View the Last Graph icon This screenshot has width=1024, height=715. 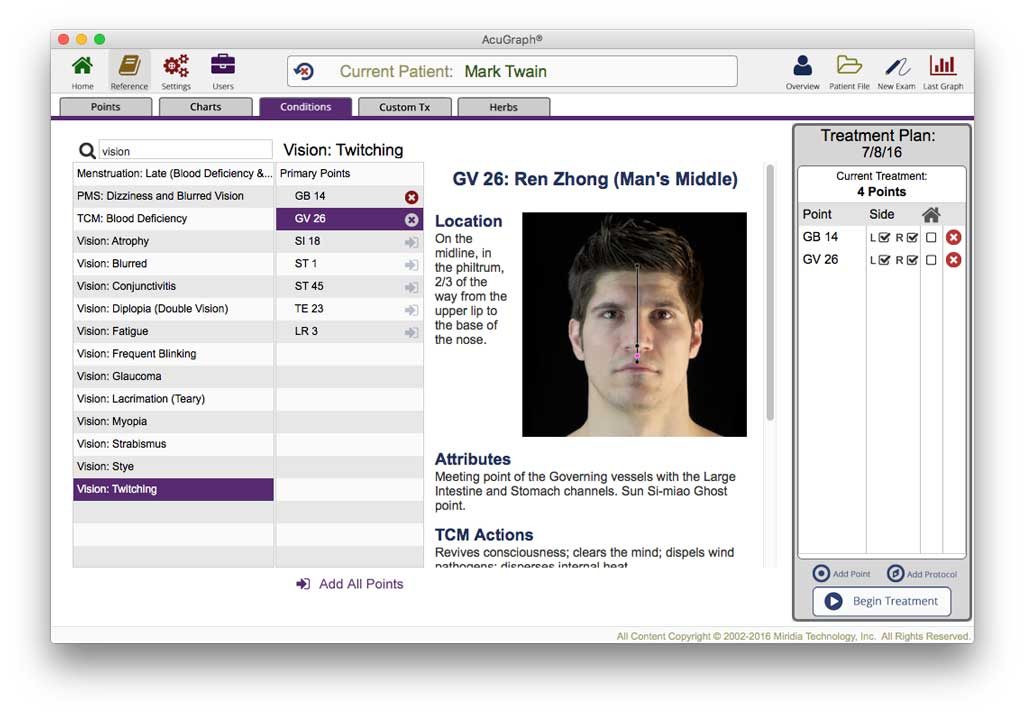[943, 65]
